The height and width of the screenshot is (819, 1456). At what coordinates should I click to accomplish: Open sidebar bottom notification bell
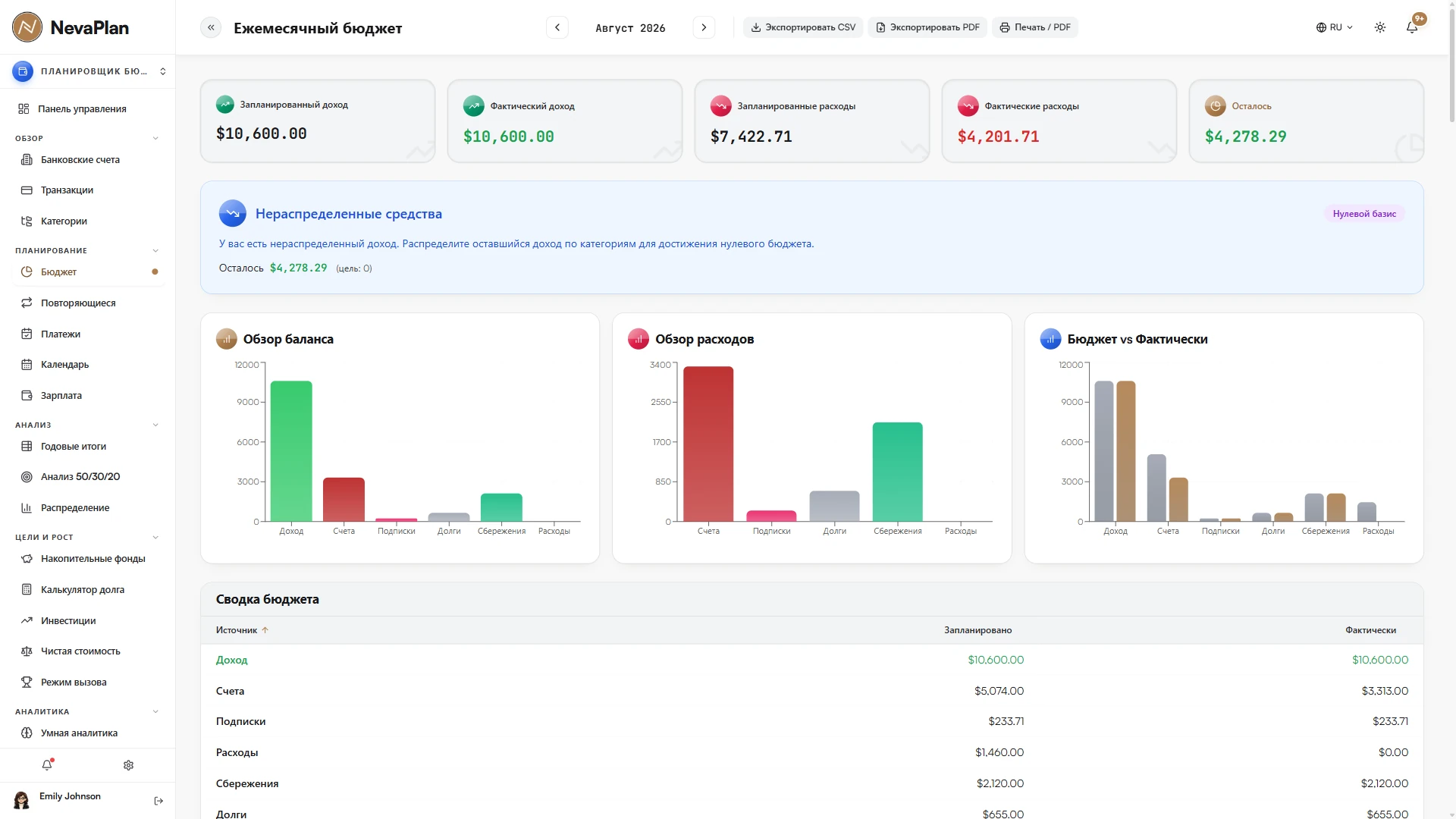tap(47, 764)
